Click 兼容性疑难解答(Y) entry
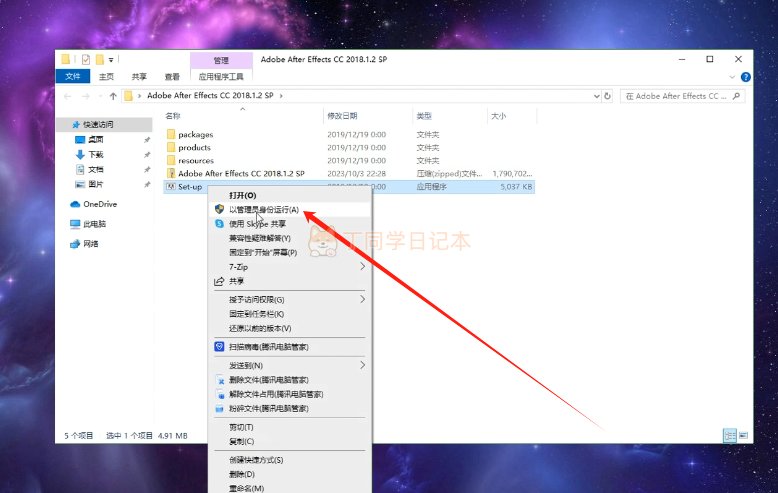Viewport: 778px width, 493px height. (x=290, y=239)
